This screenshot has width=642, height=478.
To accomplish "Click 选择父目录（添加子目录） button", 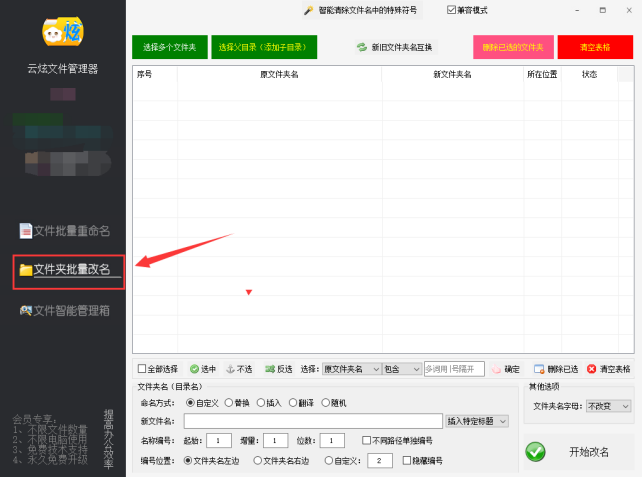I will [x=264, y=47].
